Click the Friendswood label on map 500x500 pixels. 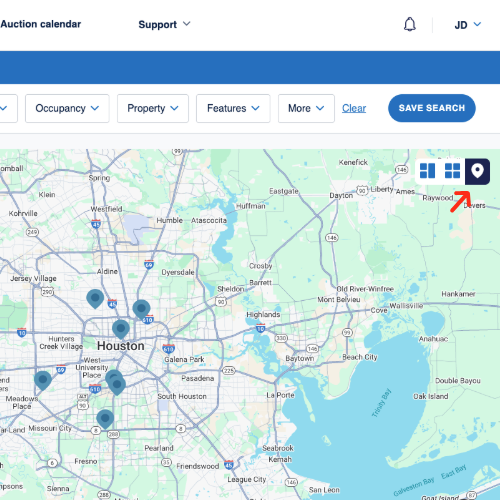(198, 466)
